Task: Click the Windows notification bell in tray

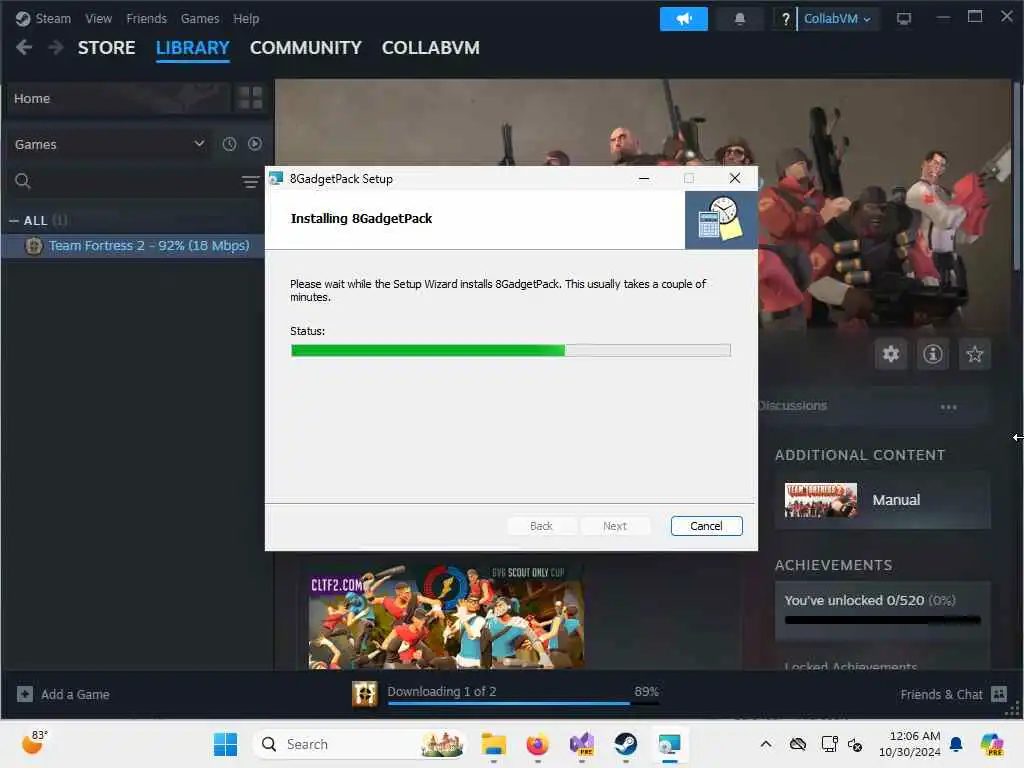Action: pyautogui.click(x=955, y=744)
